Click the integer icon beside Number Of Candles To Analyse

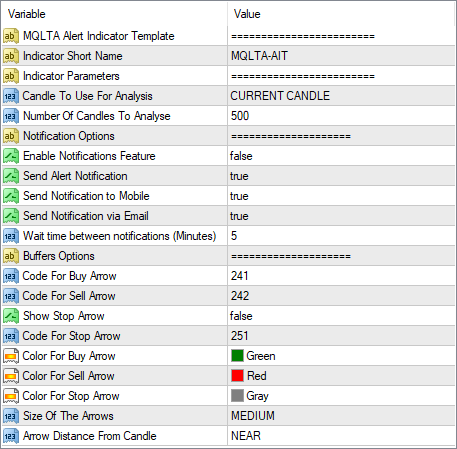11,116
